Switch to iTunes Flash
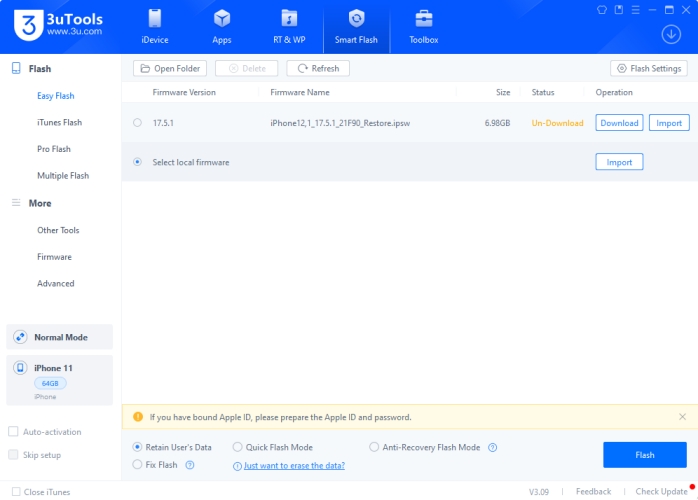The image size is (698, 500). [x=59, y=123]
